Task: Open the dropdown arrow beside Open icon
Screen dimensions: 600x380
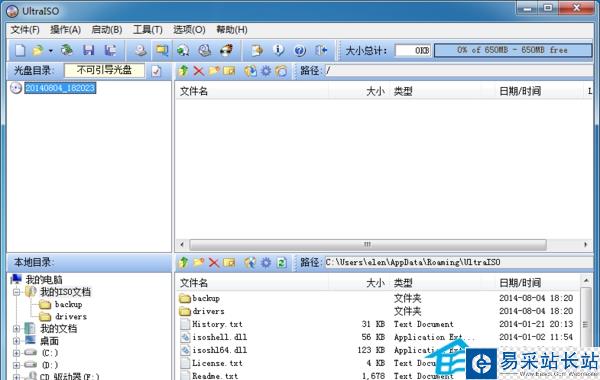Action: [50, 51]
